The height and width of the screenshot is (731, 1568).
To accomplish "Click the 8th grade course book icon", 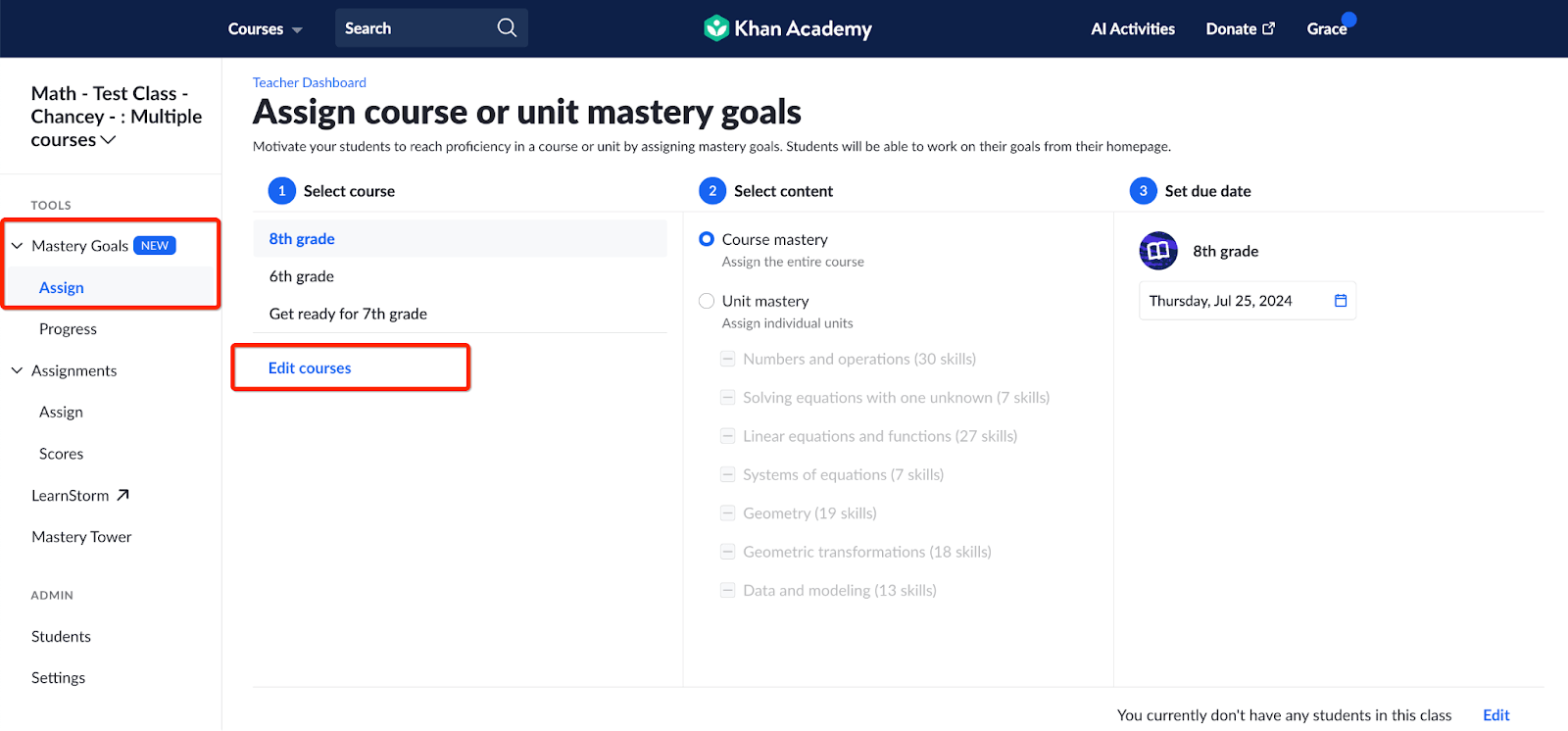I will pos(1158,251).
